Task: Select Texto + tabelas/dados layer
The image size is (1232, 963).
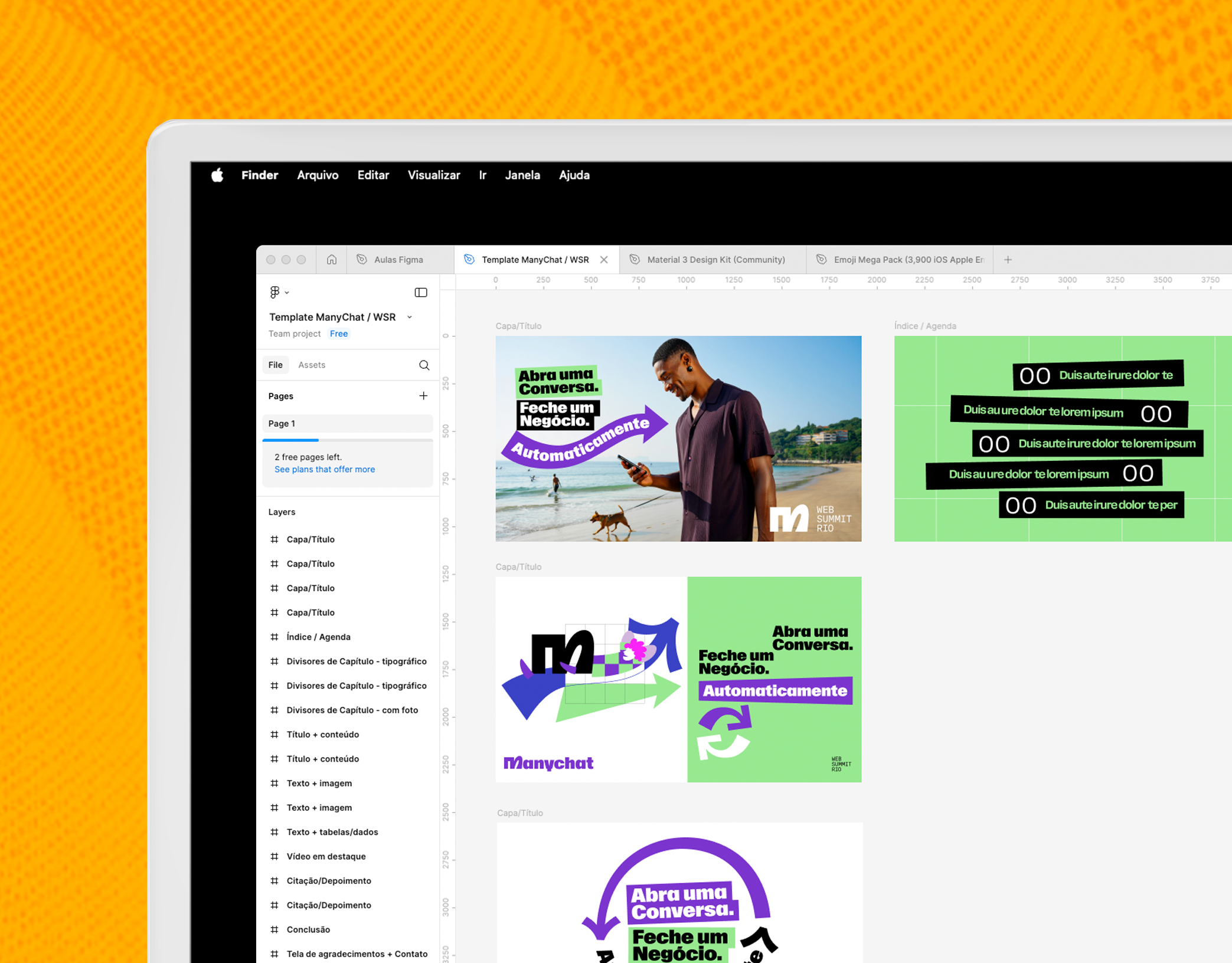Action: click(x=348, y=832)
